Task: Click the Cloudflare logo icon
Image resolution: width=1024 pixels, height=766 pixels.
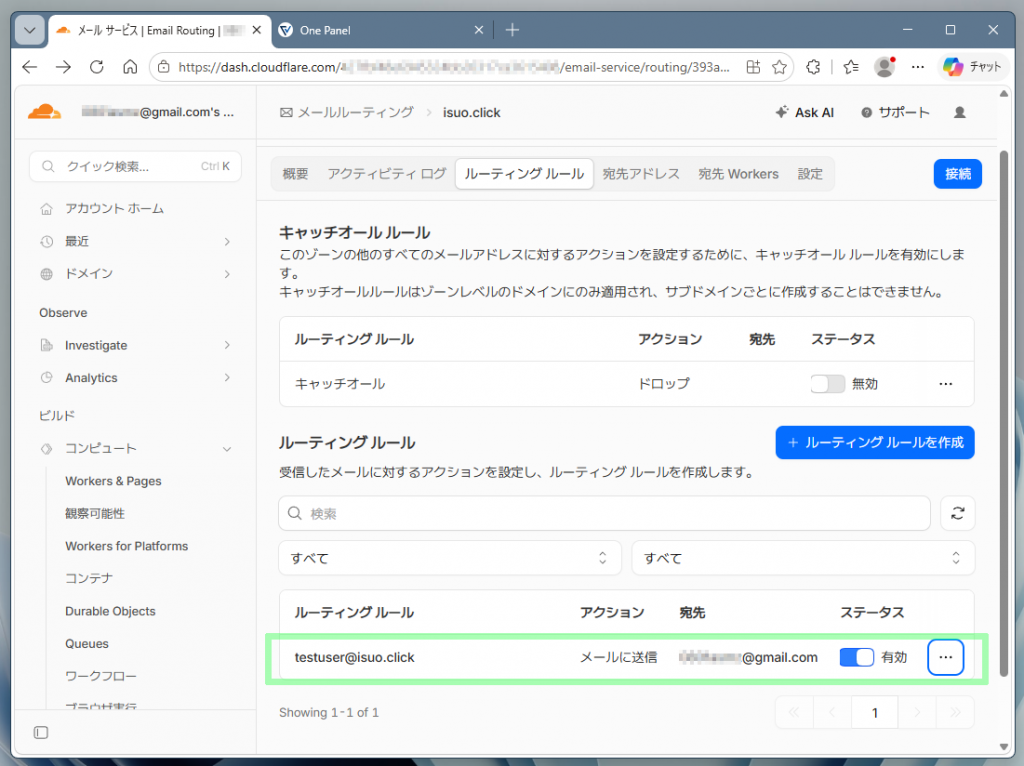Action: pos(44,112)
